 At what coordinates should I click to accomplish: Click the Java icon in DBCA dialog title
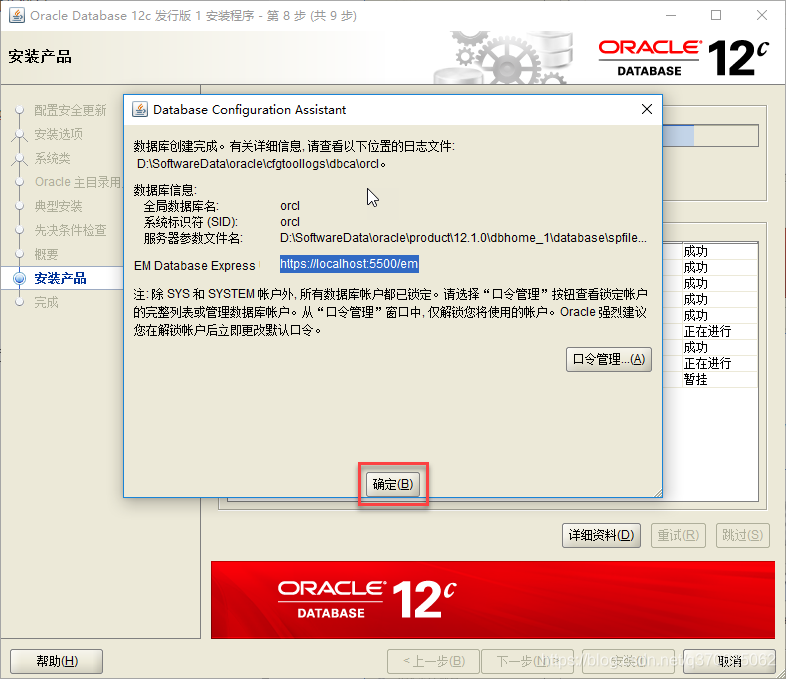coord(140,109)
